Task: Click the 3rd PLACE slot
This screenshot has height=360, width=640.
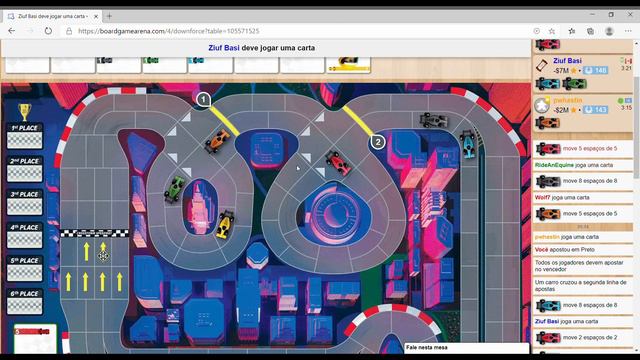Action: 24,202
